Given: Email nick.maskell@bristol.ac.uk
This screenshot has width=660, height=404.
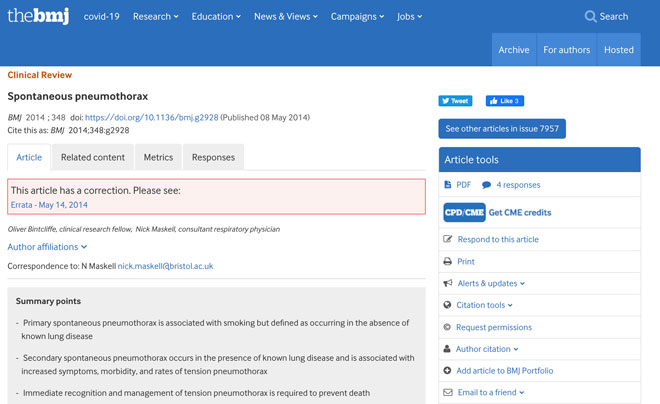Looking at the screenshot, I should pos(165,266).
